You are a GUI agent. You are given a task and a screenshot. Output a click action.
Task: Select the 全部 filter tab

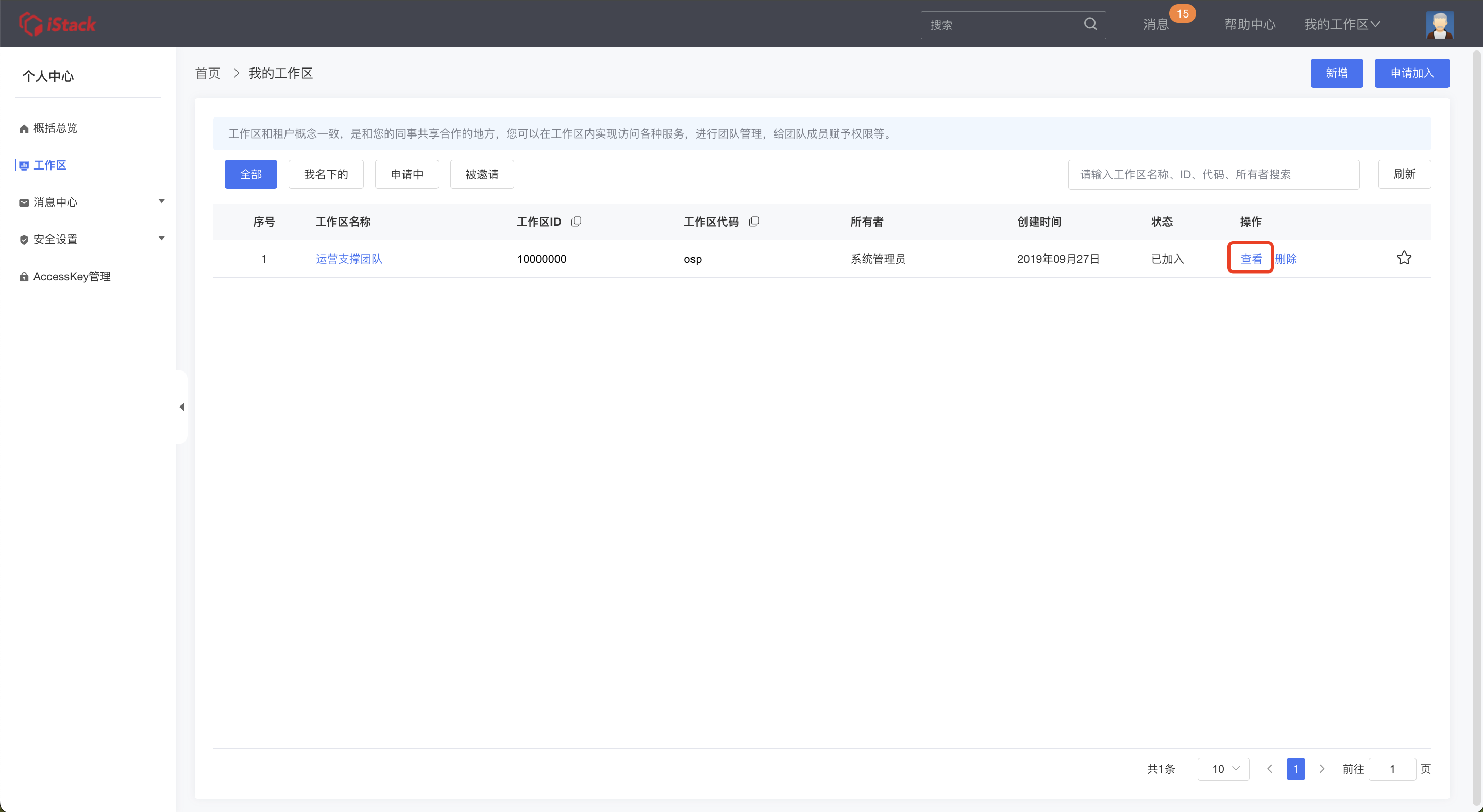pos(250,174)
